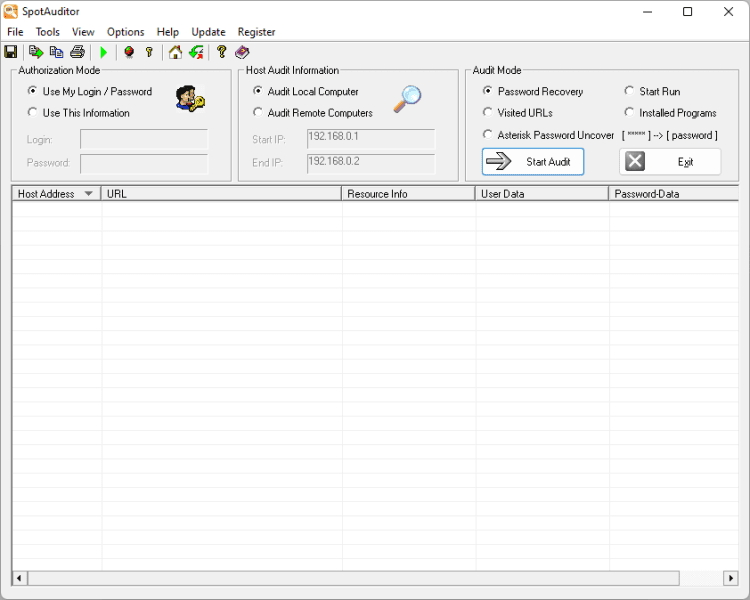Choose Password Recovery audit mode
The image size is (750, 600).
[x=533, y=91]
